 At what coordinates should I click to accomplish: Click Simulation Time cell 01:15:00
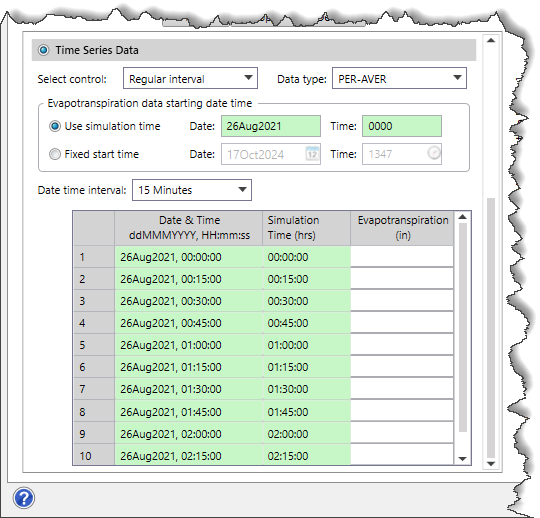coord(307,367)
